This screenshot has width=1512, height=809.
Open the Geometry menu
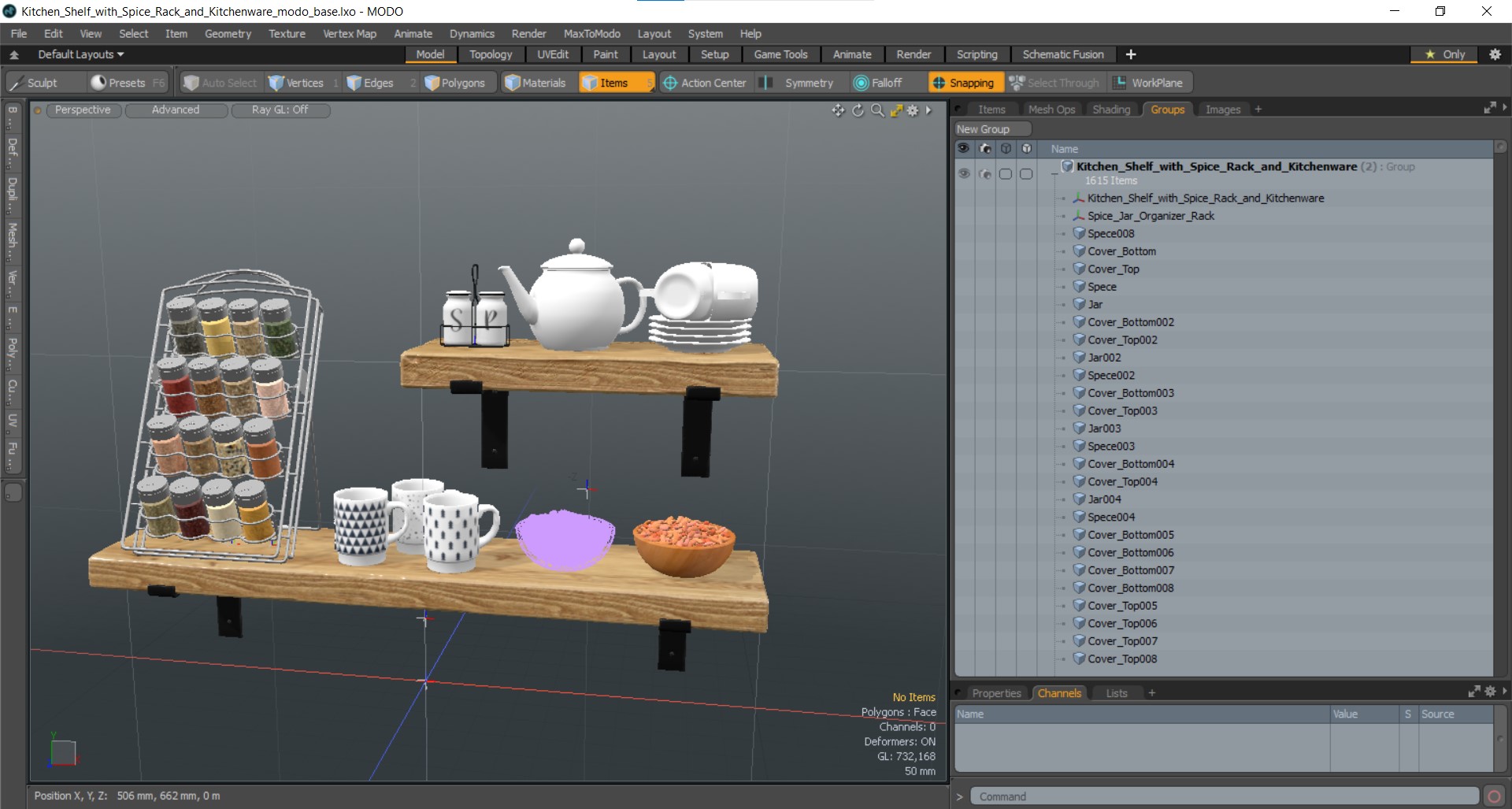[x=228, y=34]
